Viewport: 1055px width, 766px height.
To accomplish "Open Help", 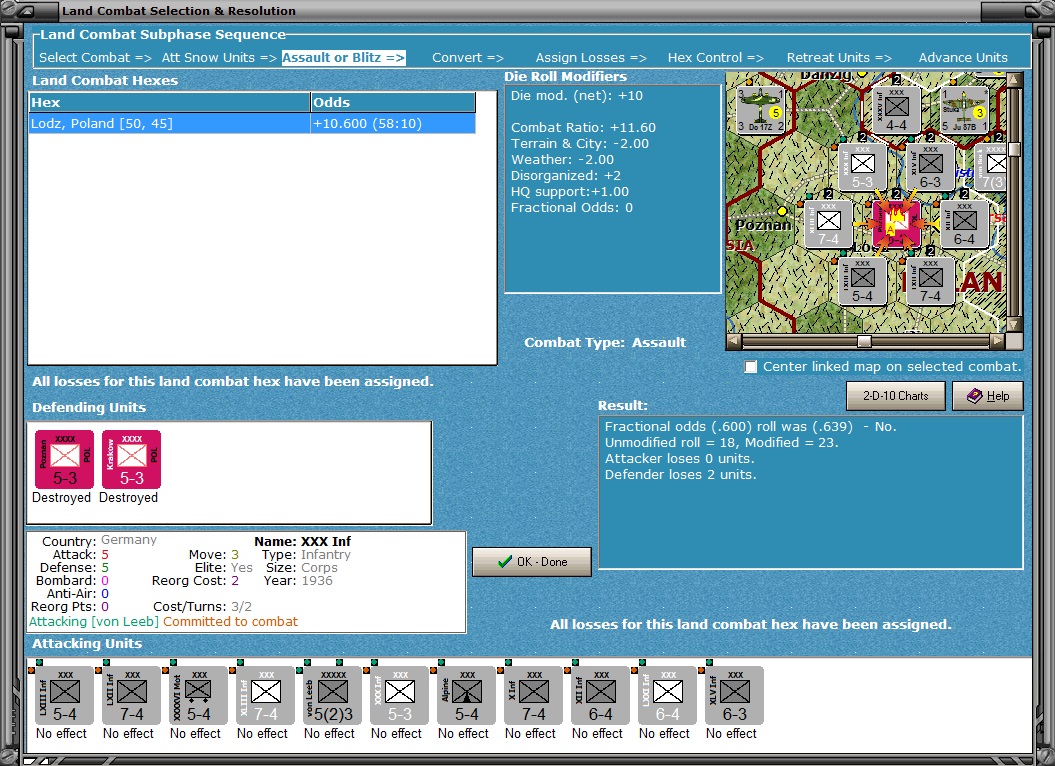I will tap(988, 396).
